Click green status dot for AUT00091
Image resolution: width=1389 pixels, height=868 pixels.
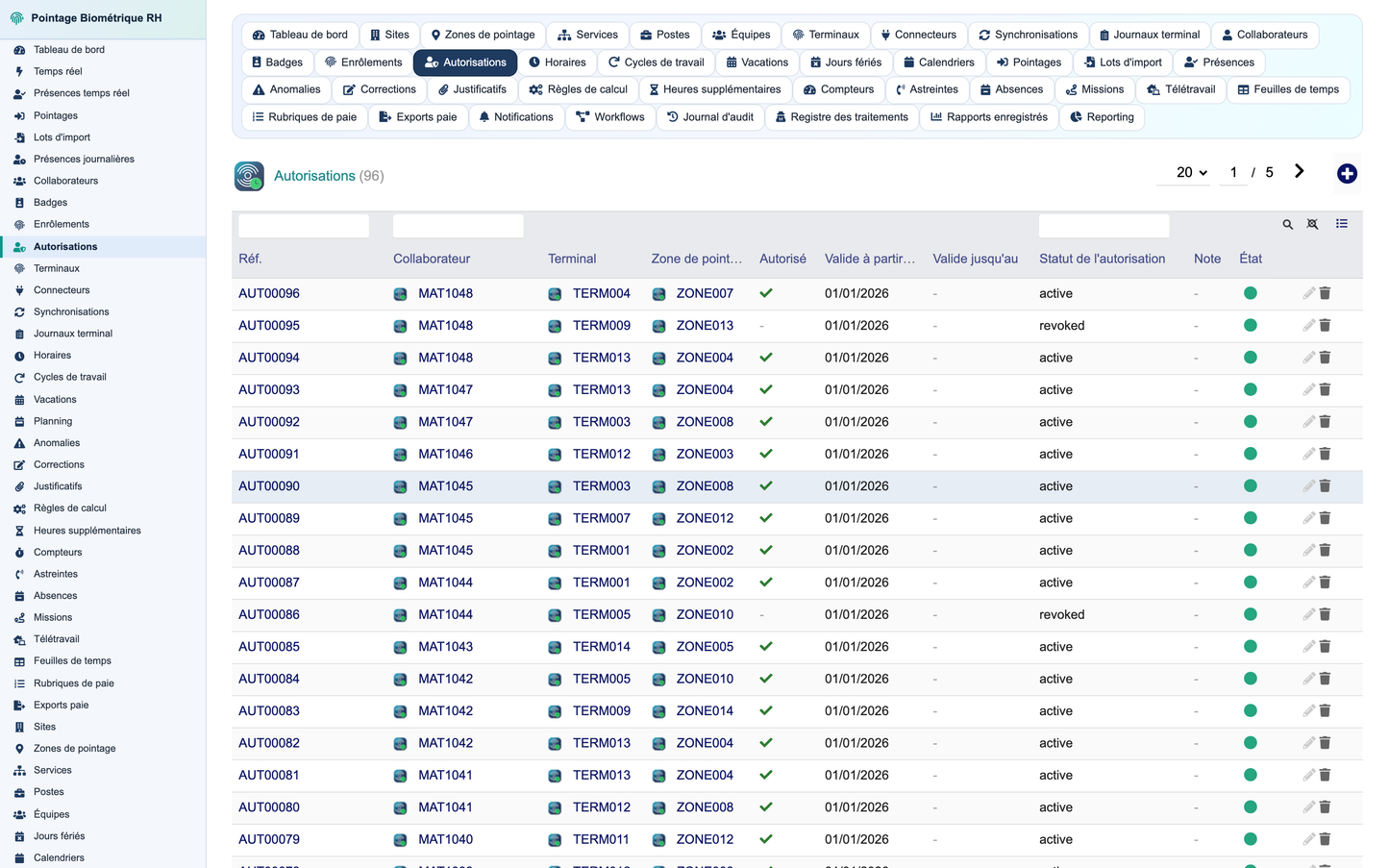1250,454
